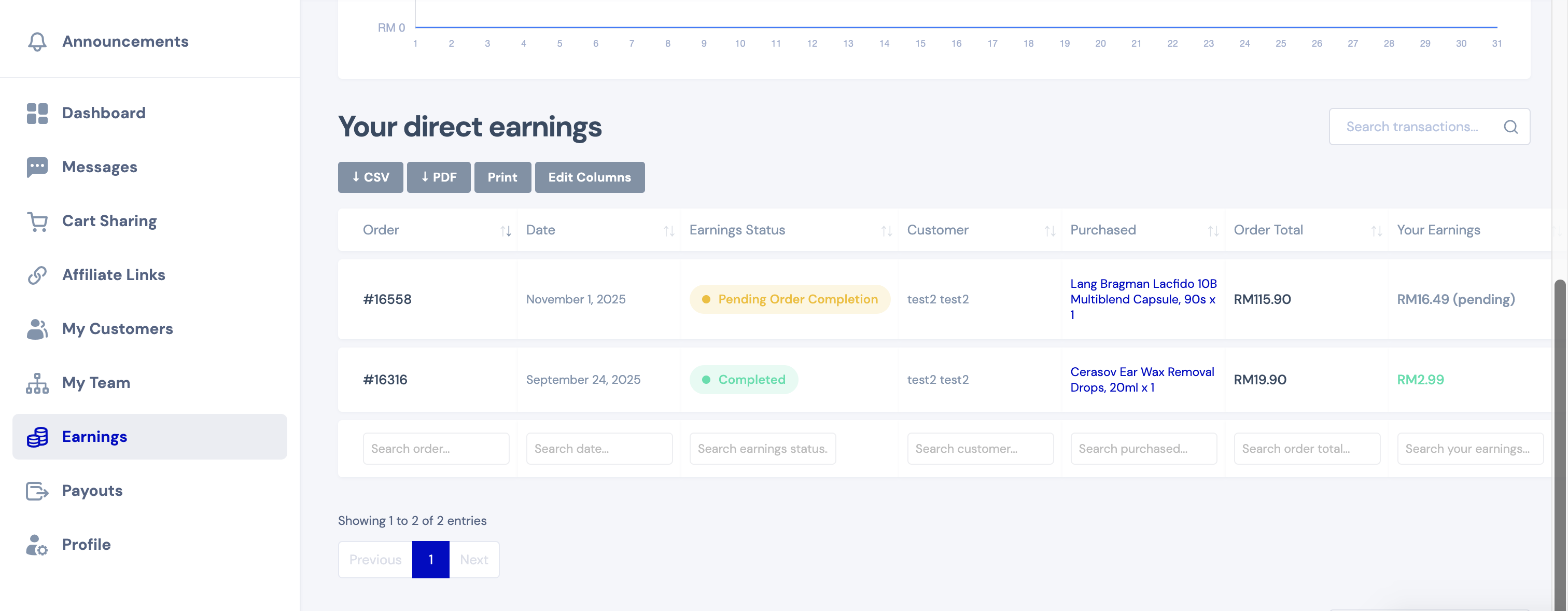Click the Affiliate Links chain icon
The image size is (1568, 611).
click(x=37, y=275)
